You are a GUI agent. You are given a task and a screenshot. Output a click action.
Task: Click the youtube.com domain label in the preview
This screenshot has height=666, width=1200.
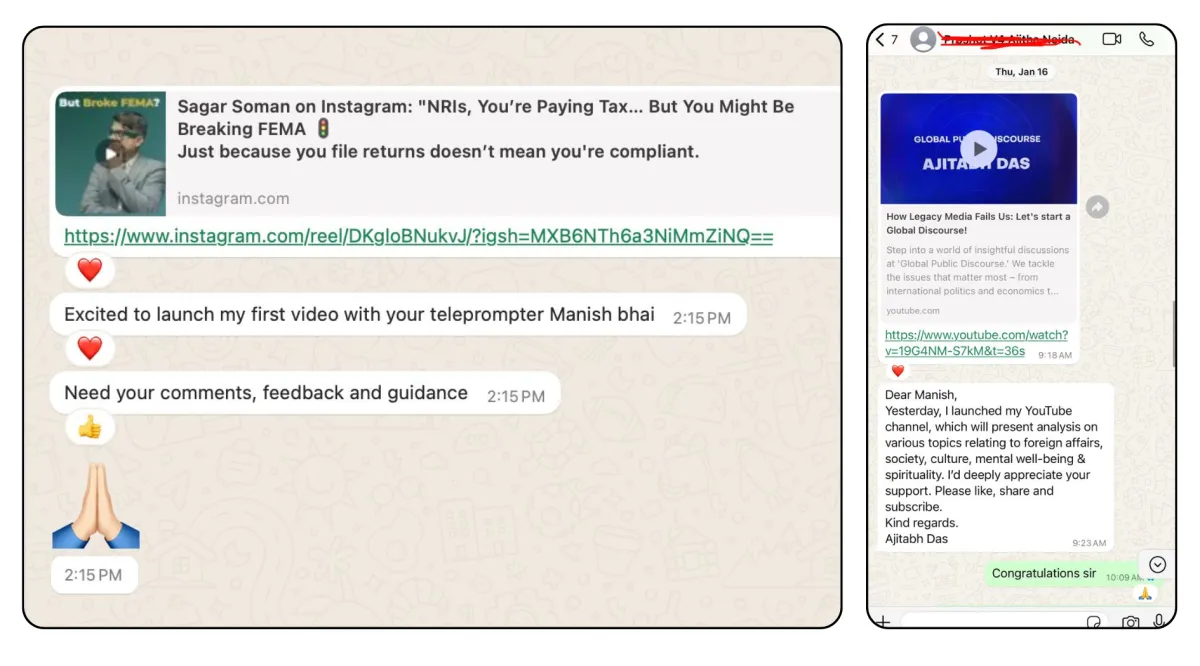(x=912, y=311)
